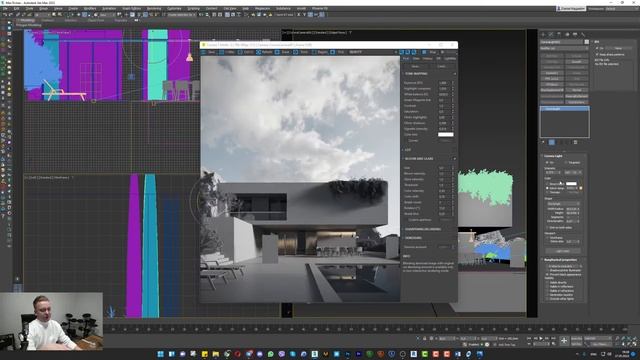Open the Create tab in command panel

coord(543,34)
